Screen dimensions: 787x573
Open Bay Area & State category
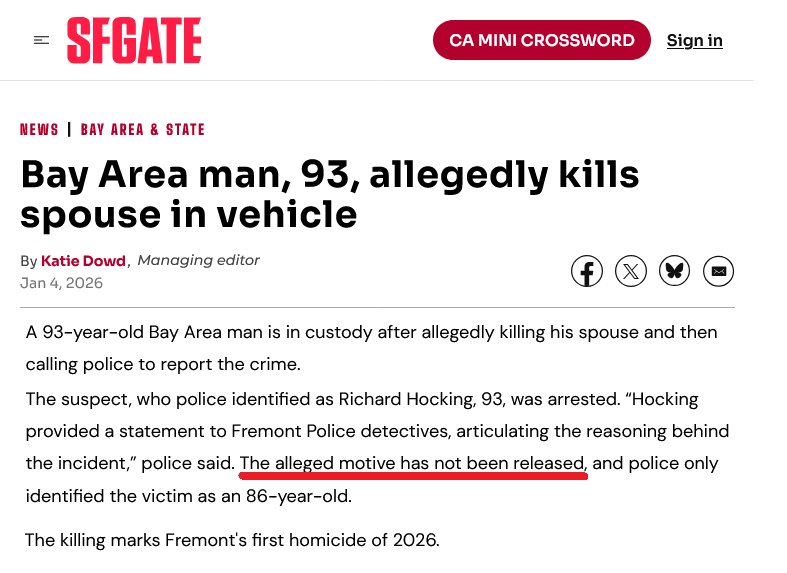pyautogui.click(x=143, y=129)
